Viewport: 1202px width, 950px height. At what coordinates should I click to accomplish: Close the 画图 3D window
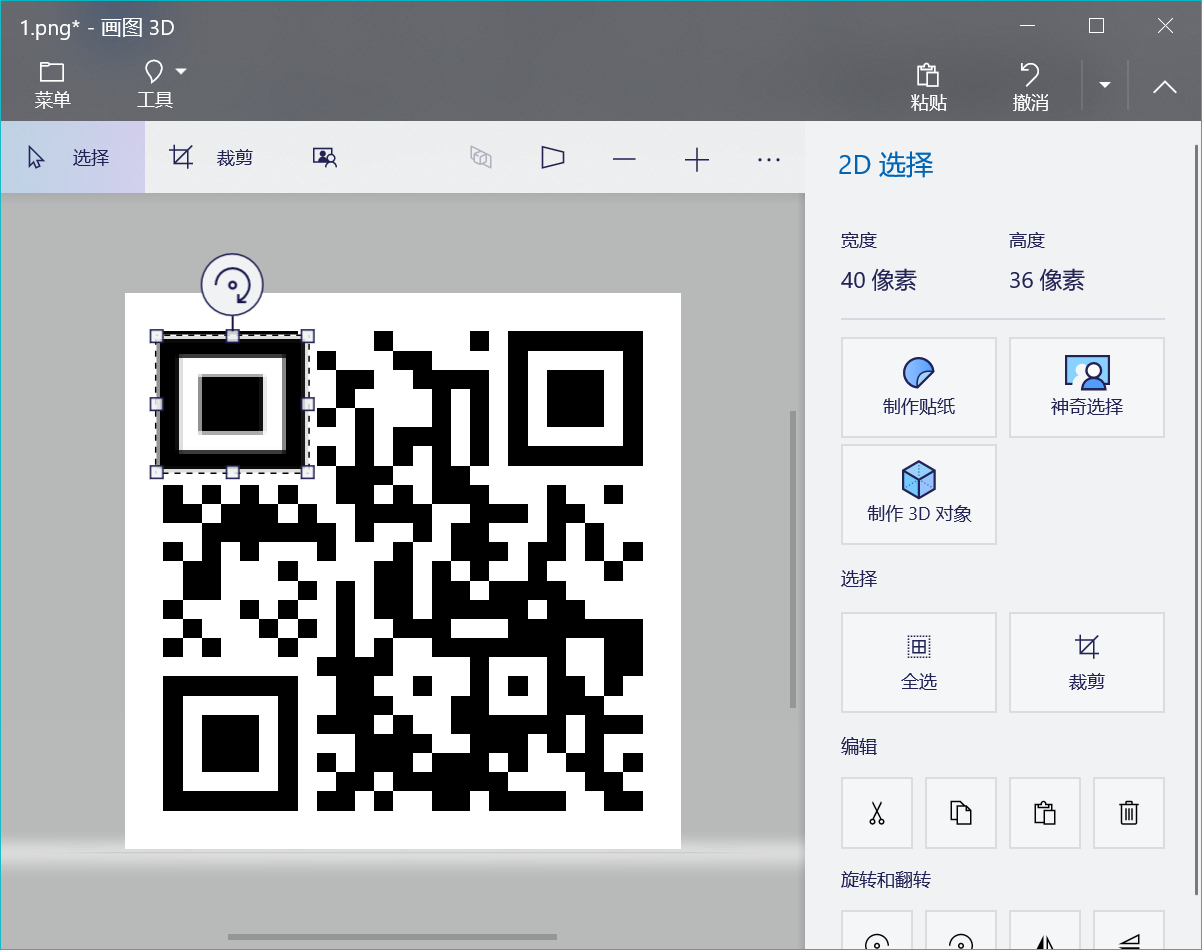click(x=1165, y=27)
